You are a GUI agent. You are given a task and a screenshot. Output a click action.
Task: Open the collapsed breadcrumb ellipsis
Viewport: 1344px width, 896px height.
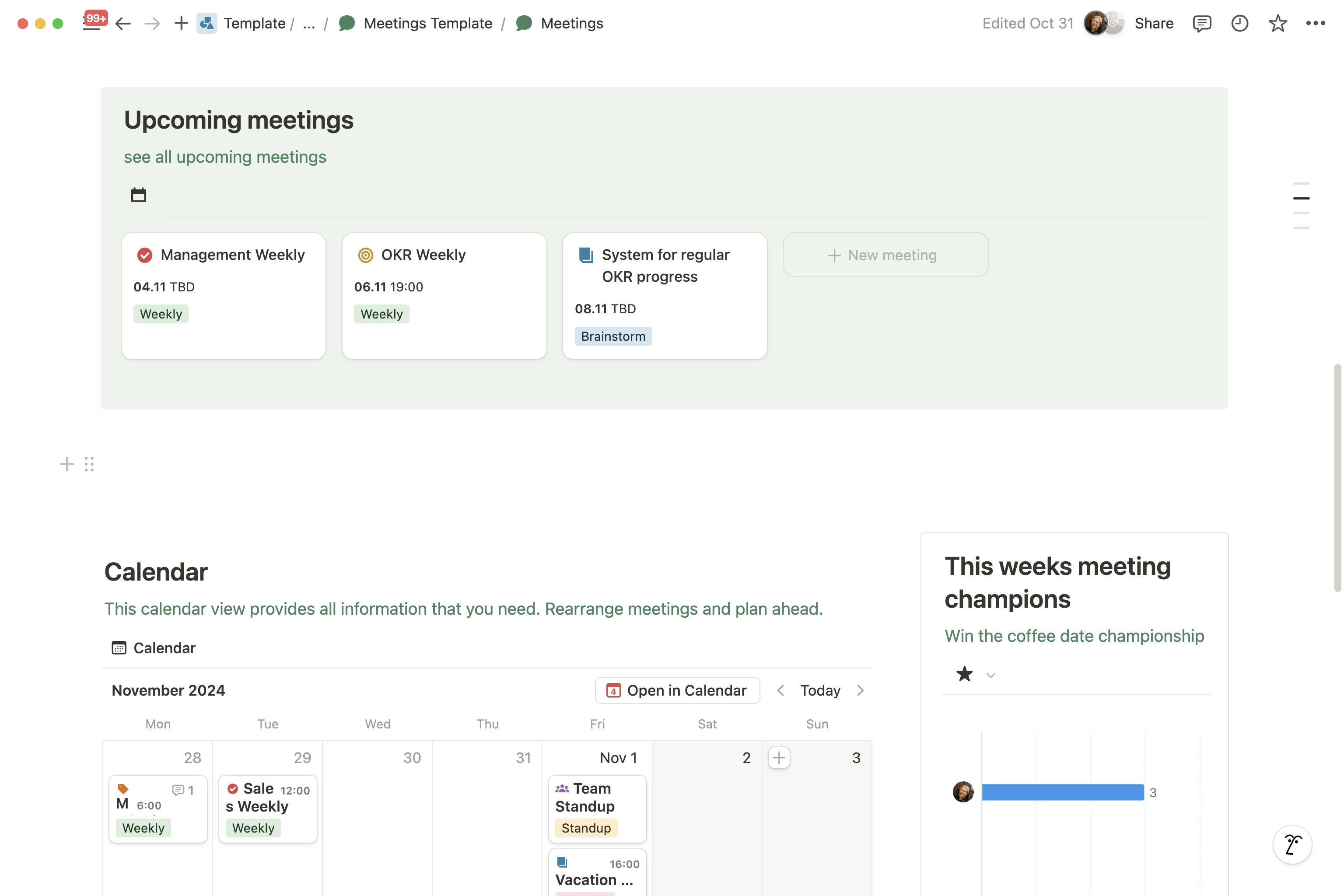click(309, 24)
